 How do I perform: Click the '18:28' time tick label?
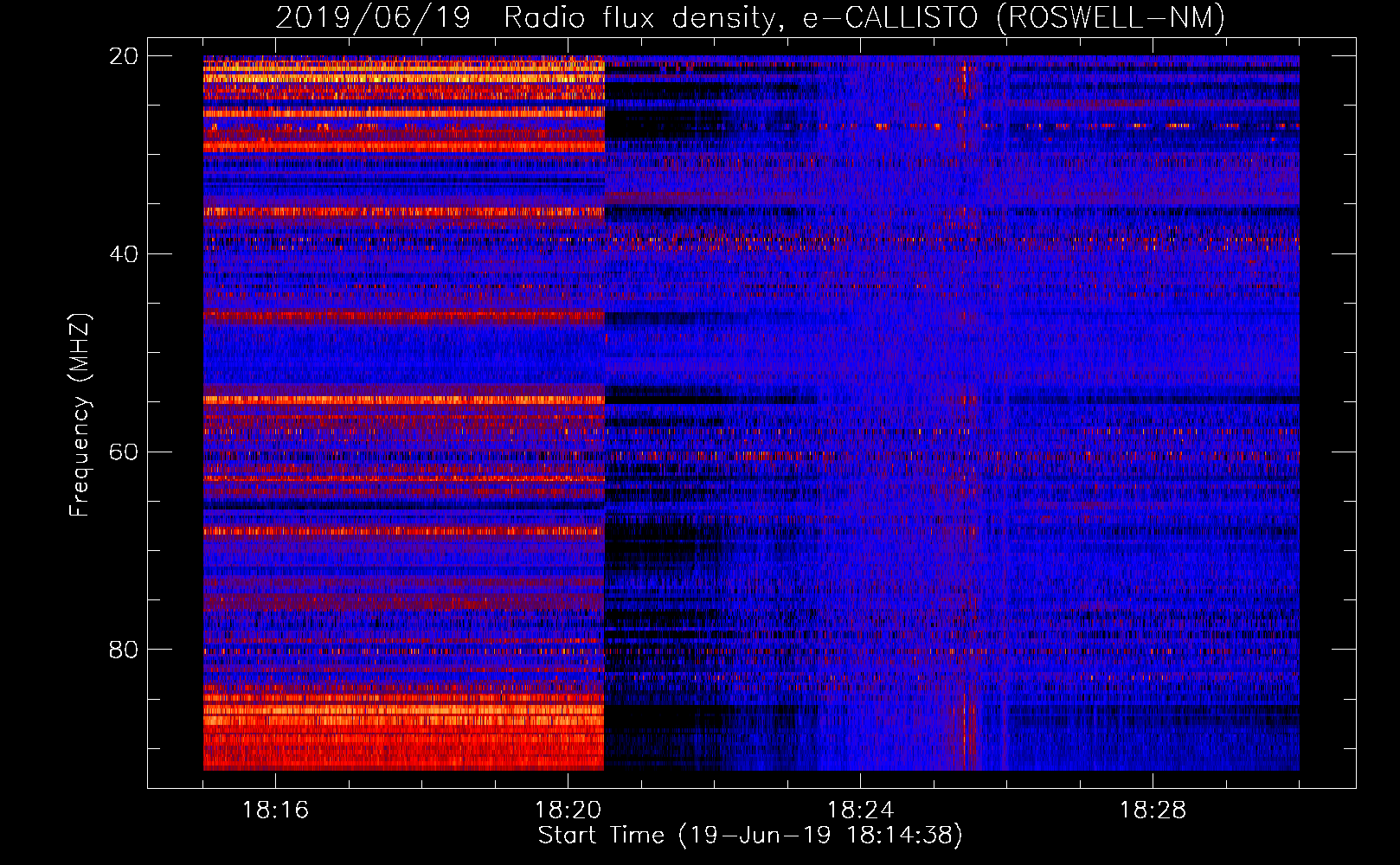[x=1153, y=811]
